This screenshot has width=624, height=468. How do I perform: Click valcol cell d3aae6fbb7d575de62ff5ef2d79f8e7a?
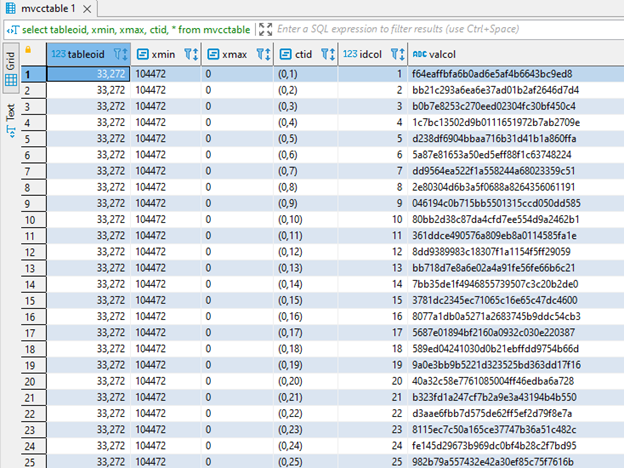pyautogui.click(x=516, y=413)
